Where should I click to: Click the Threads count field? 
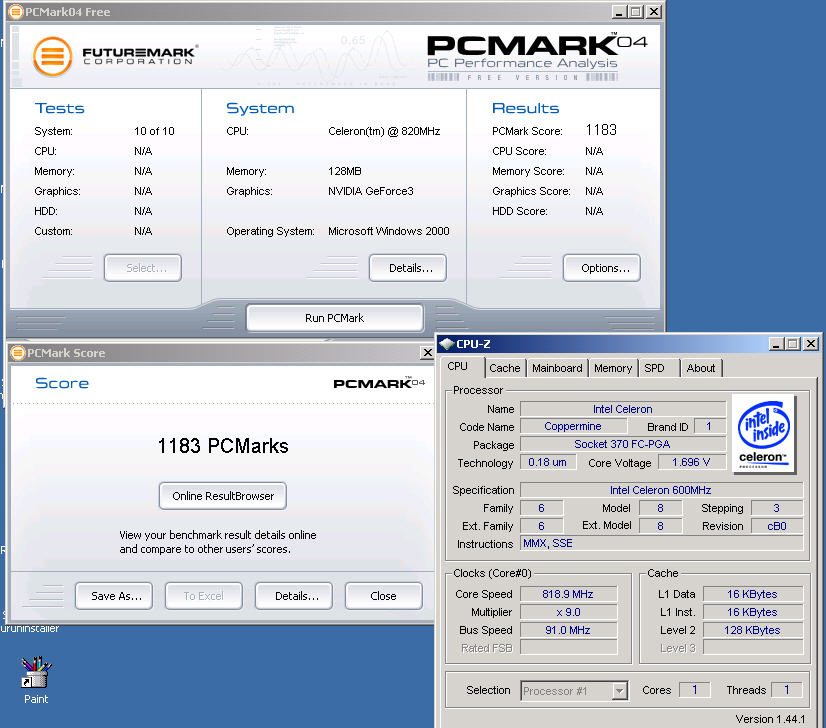(x=786, y=690)
